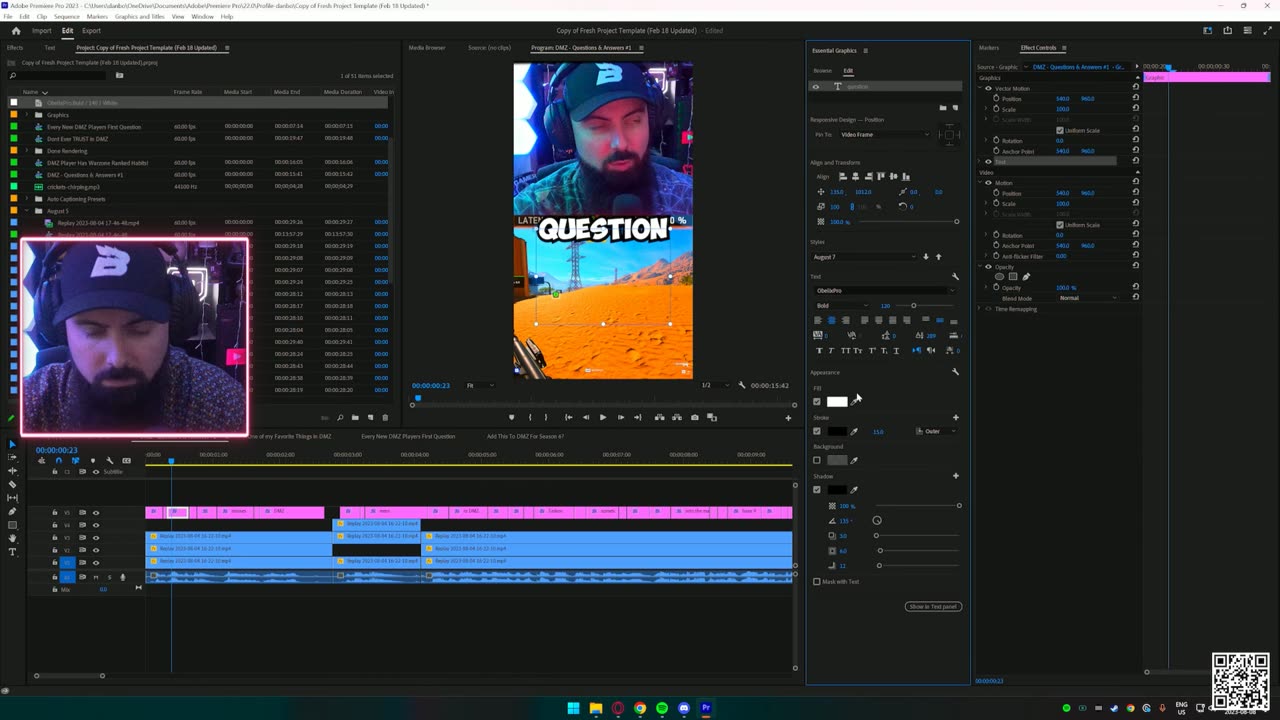Switch to Export workspace tab
1280x720 pixels.
click(x=91, y=31)
